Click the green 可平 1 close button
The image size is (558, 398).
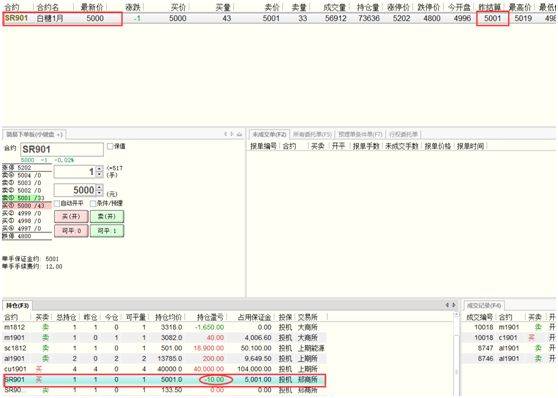[x=107, y=231]
